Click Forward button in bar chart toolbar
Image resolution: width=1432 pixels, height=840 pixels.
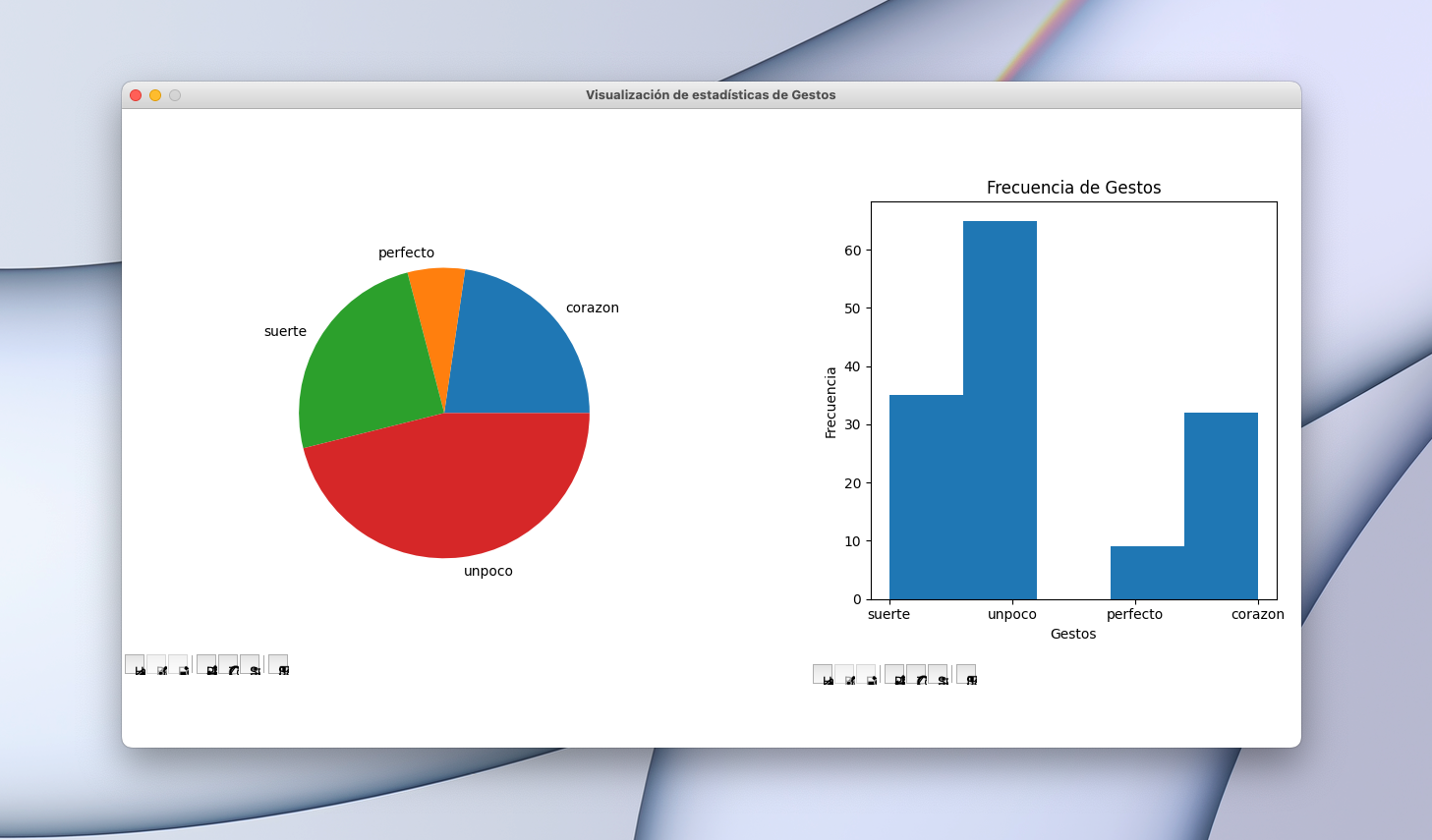coord(866,674)
